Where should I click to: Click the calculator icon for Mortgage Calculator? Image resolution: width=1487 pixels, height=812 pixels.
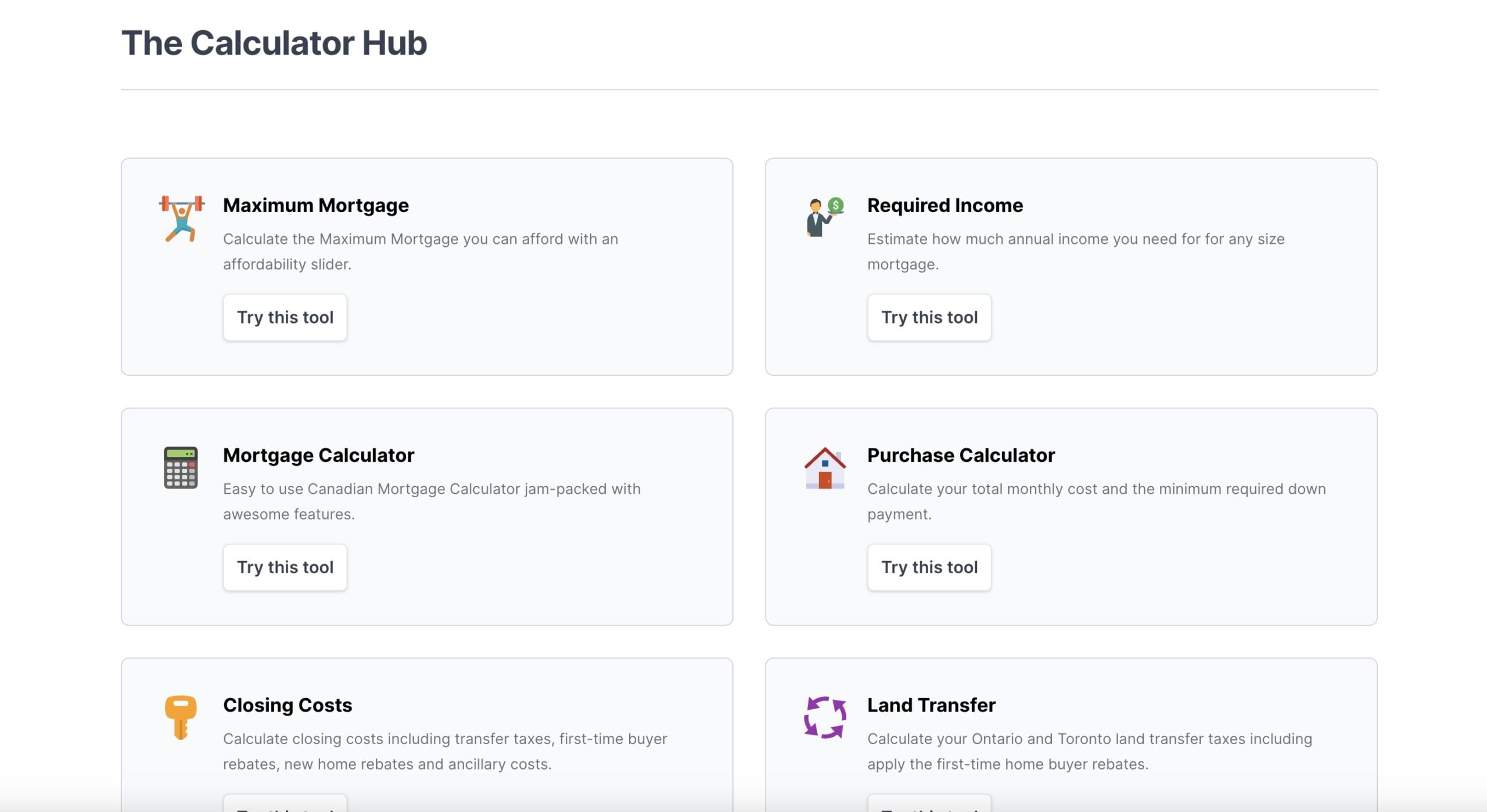coord(180,467)
